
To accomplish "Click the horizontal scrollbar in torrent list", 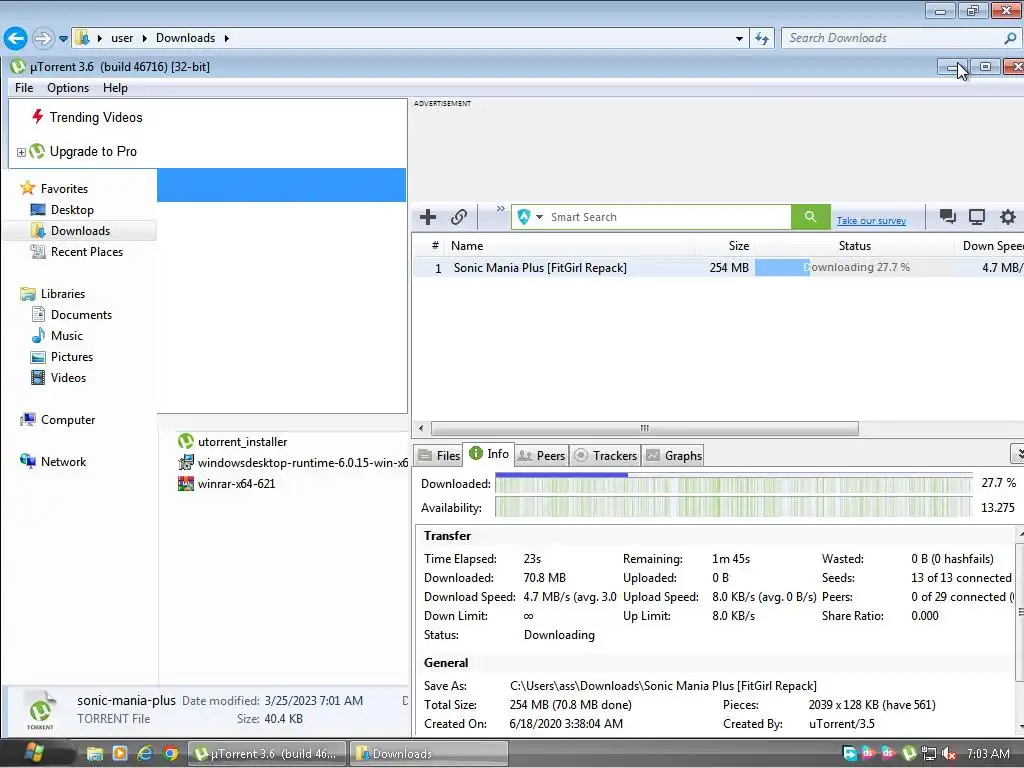I will 645,428.
